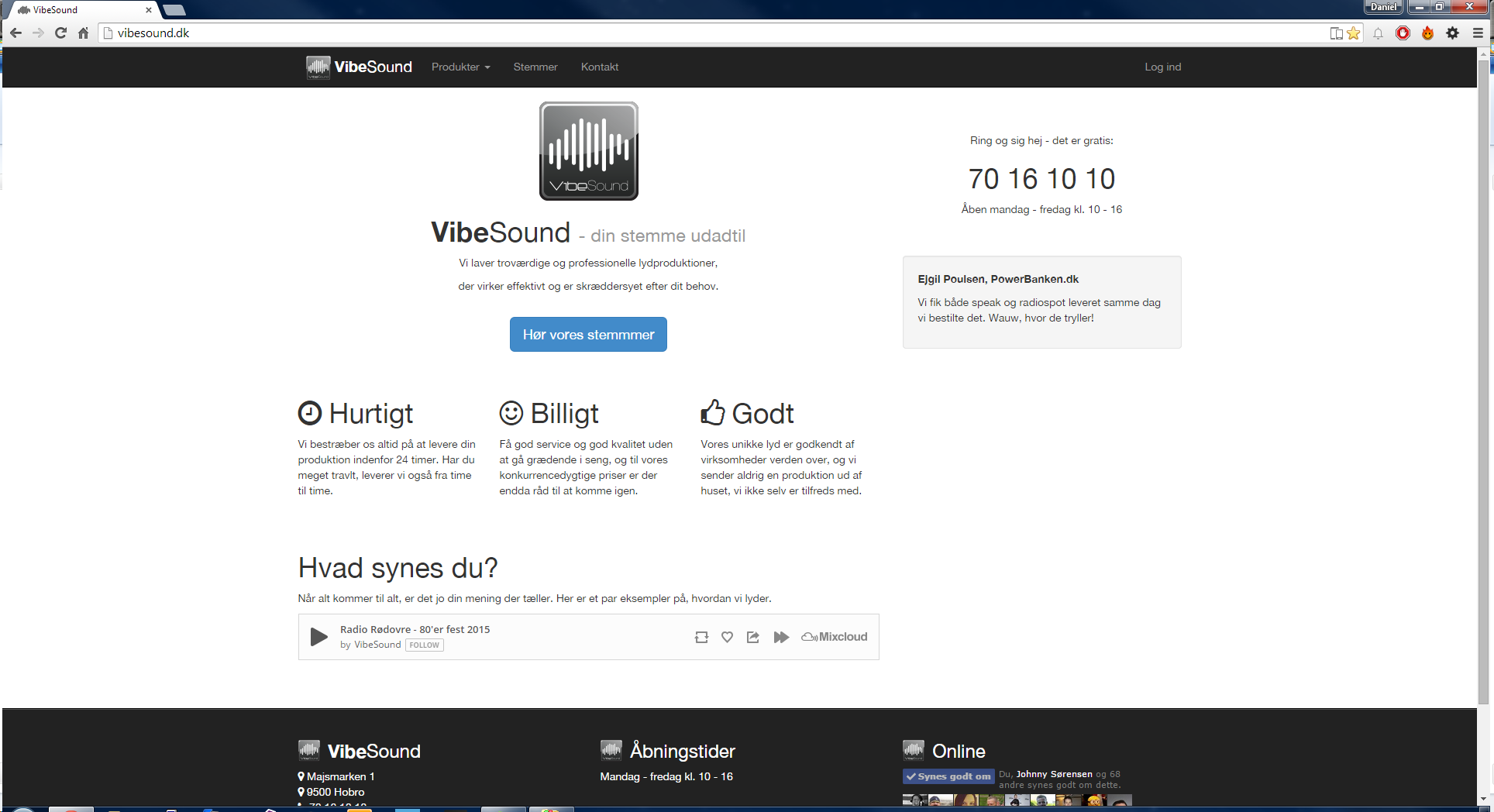Click the bell notification extension icon
1494x812 pixels.
tap(1378, 33)
